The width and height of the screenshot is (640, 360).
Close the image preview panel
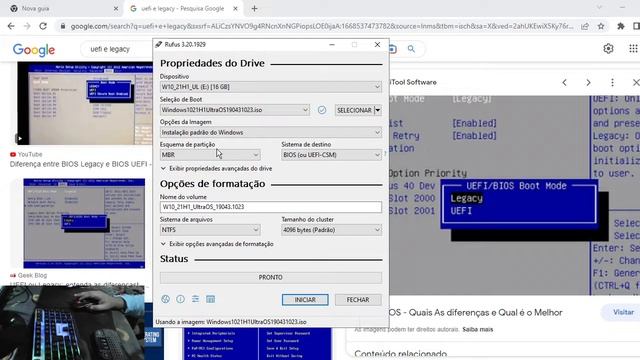coord(636,82)
